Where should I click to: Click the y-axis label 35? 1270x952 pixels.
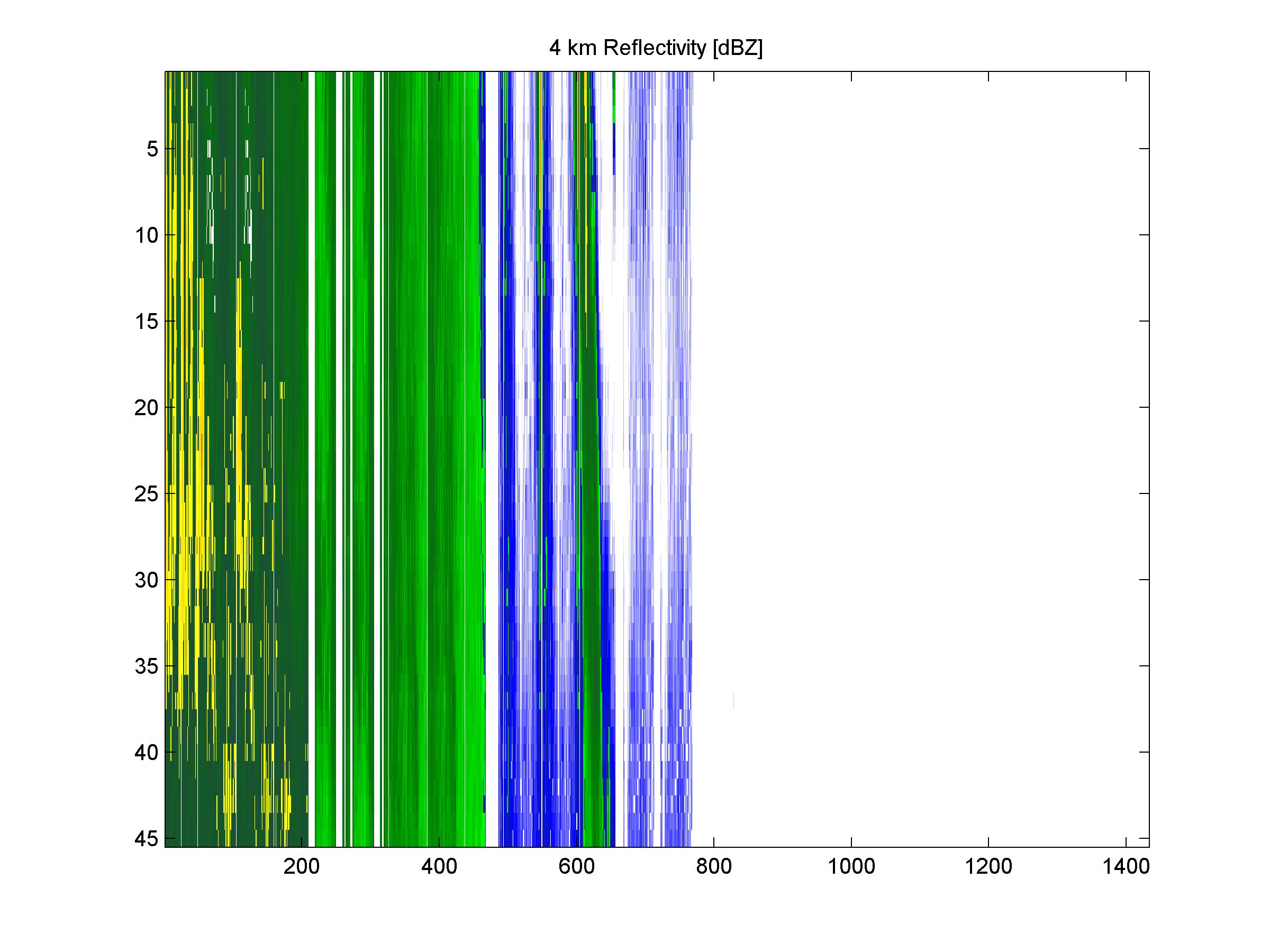(147, 666)
